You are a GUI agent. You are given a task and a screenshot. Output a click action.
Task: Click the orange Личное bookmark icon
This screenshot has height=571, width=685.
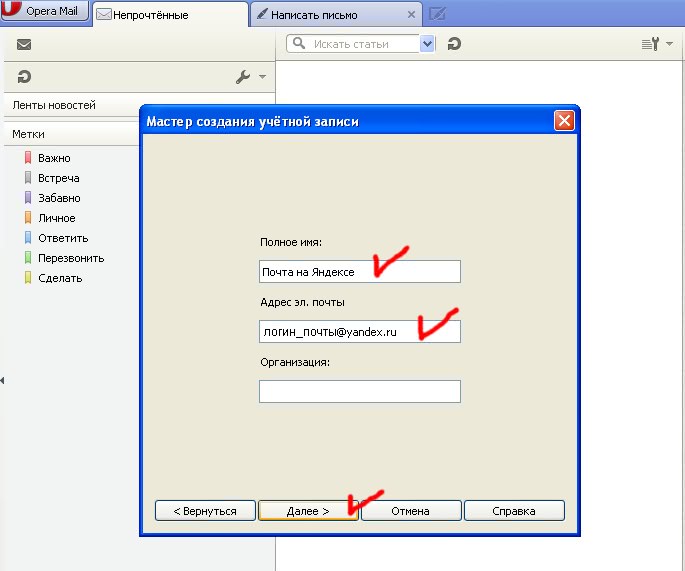(x=28, y=218)
